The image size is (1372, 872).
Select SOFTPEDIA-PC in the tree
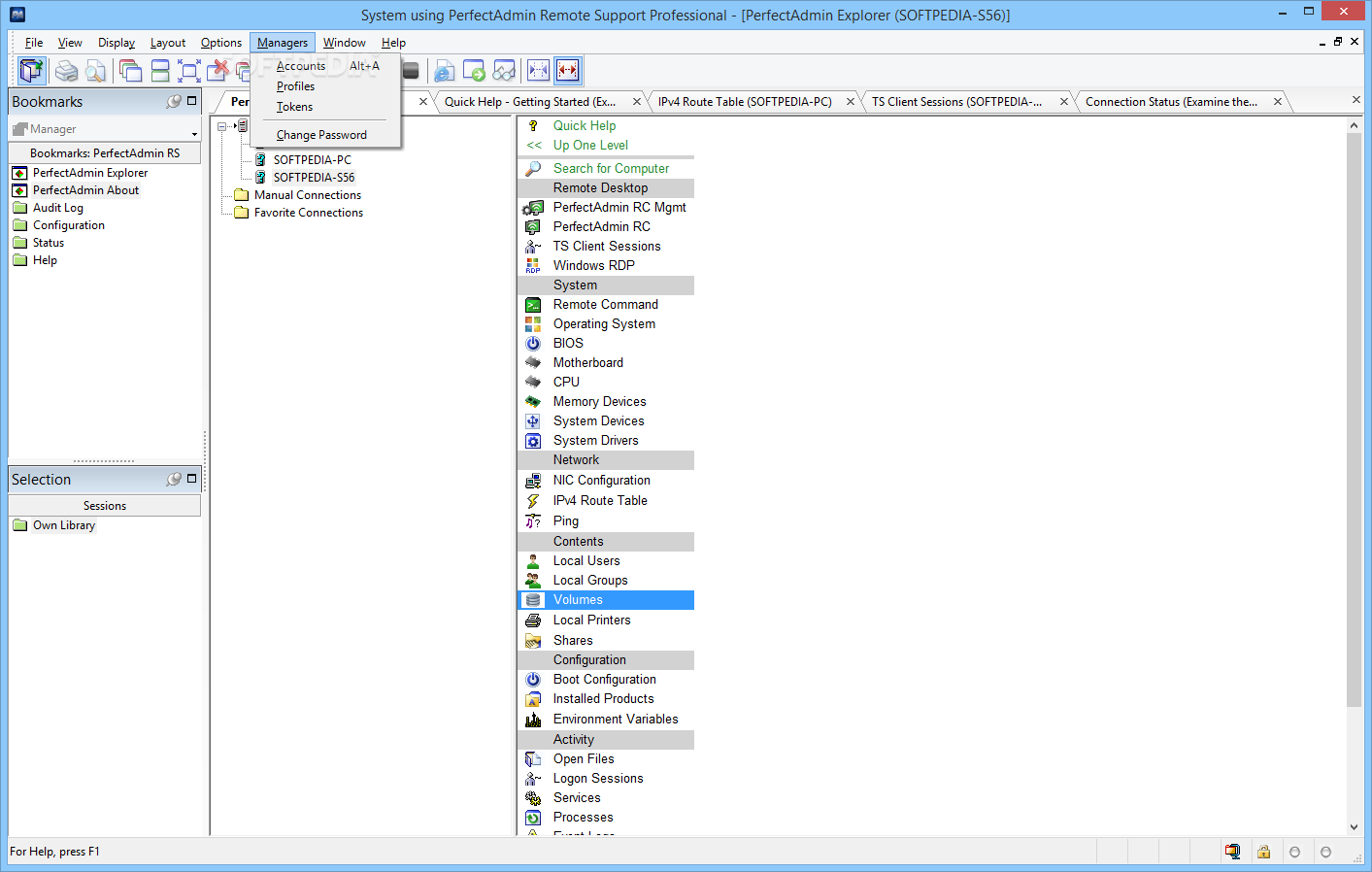click(x=312, y=160)
